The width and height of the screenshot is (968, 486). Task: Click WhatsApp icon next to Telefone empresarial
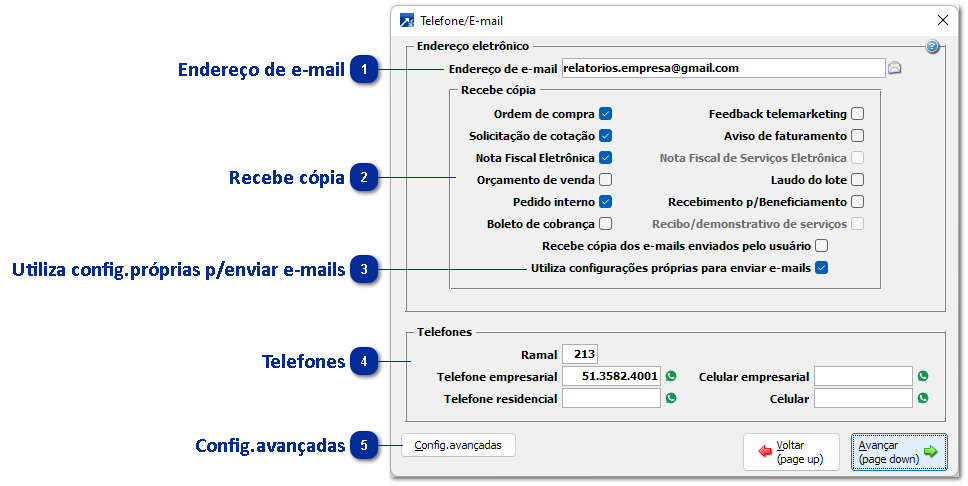(x=671, y=376)
